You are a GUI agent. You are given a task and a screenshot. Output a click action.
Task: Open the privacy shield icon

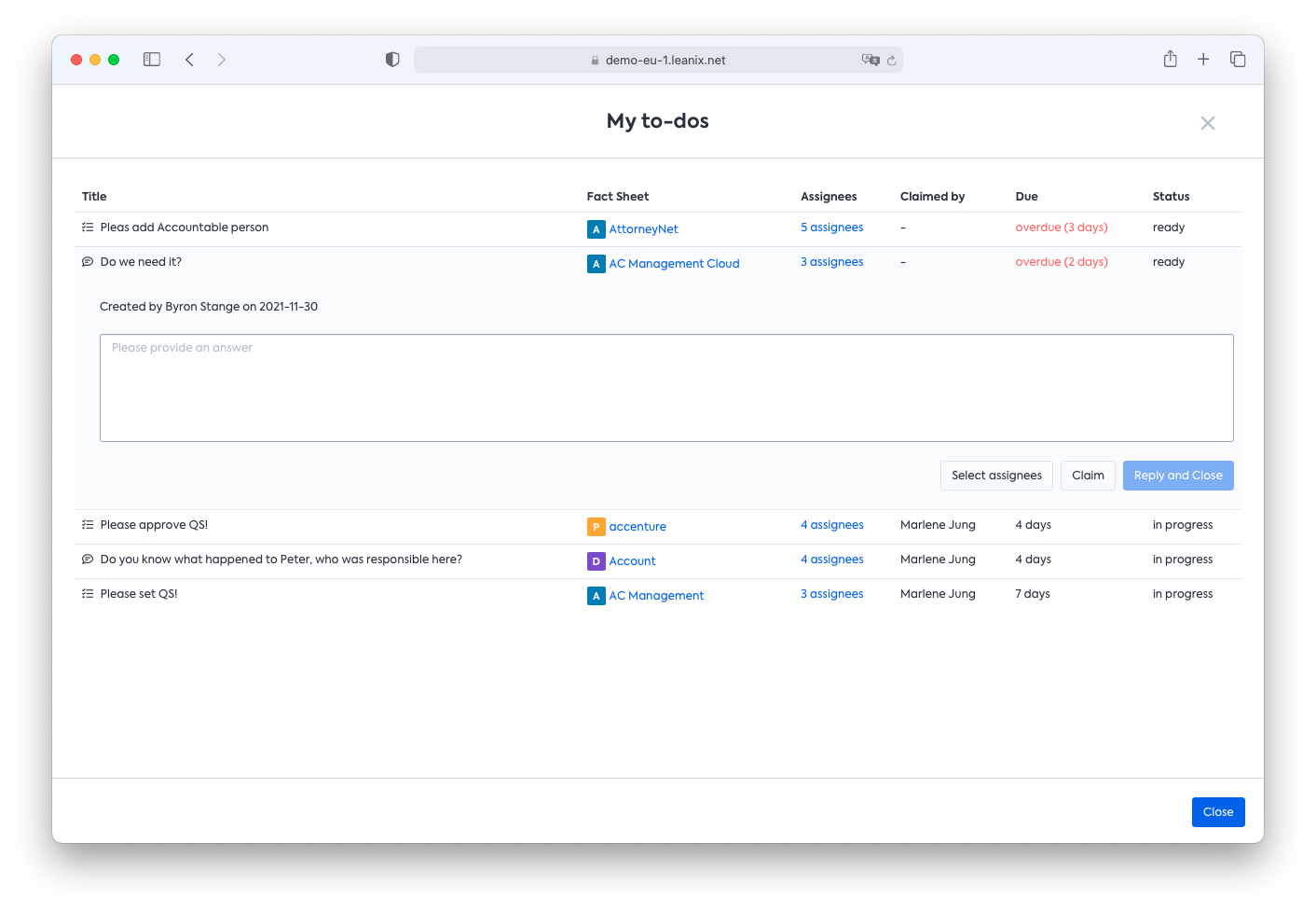(x=392, y=60)
